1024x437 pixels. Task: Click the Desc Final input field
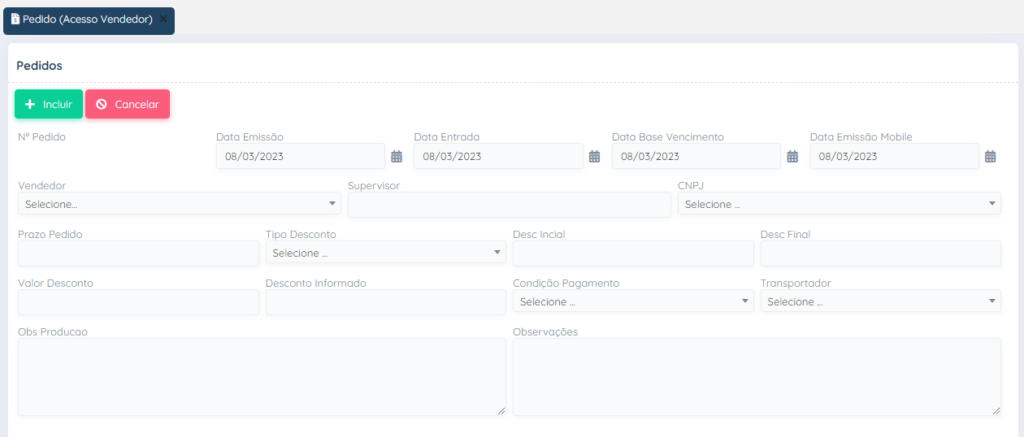click(881, 253)
